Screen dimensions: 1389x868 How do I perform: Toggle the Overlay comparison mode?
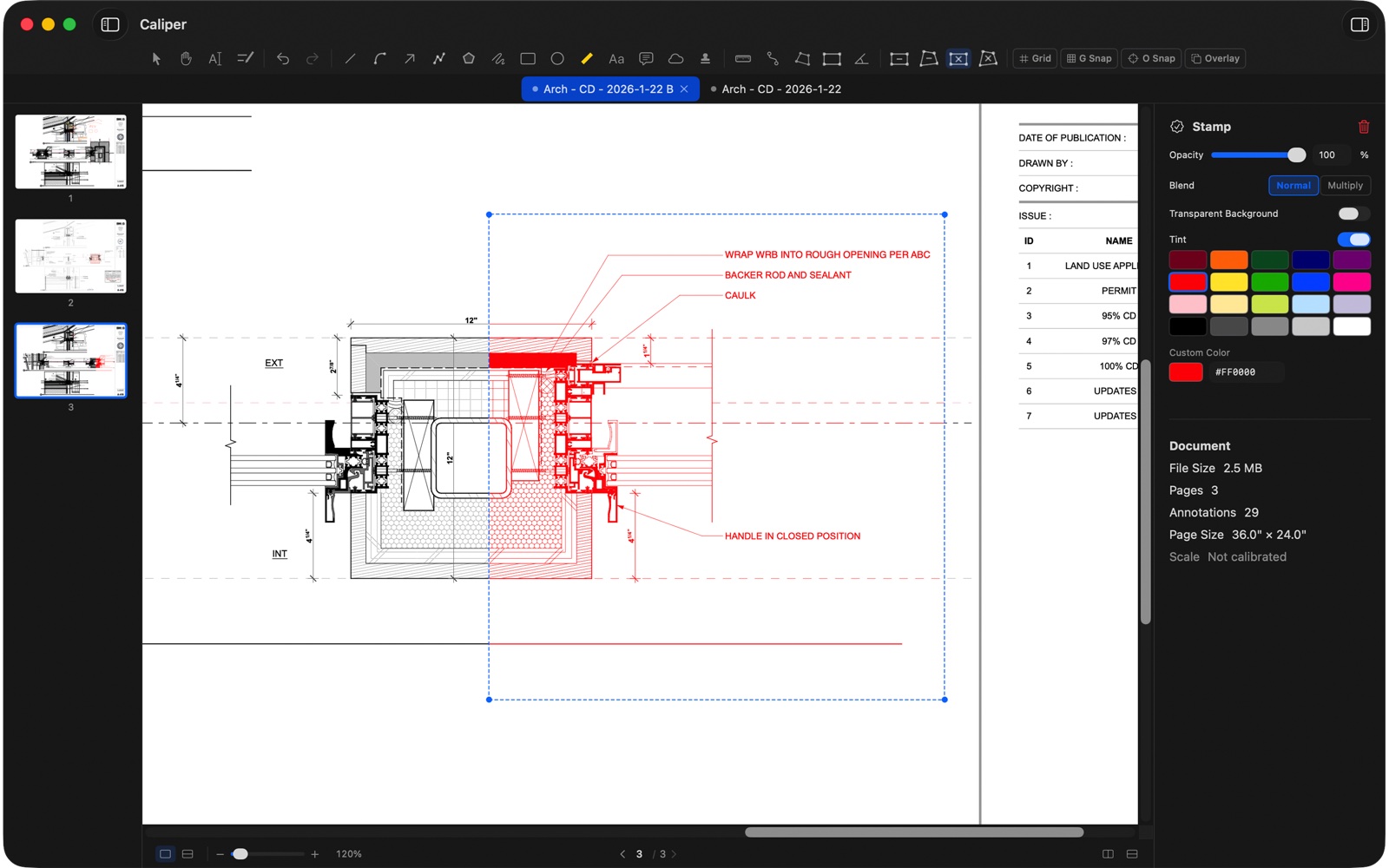tap(1215, 59)
